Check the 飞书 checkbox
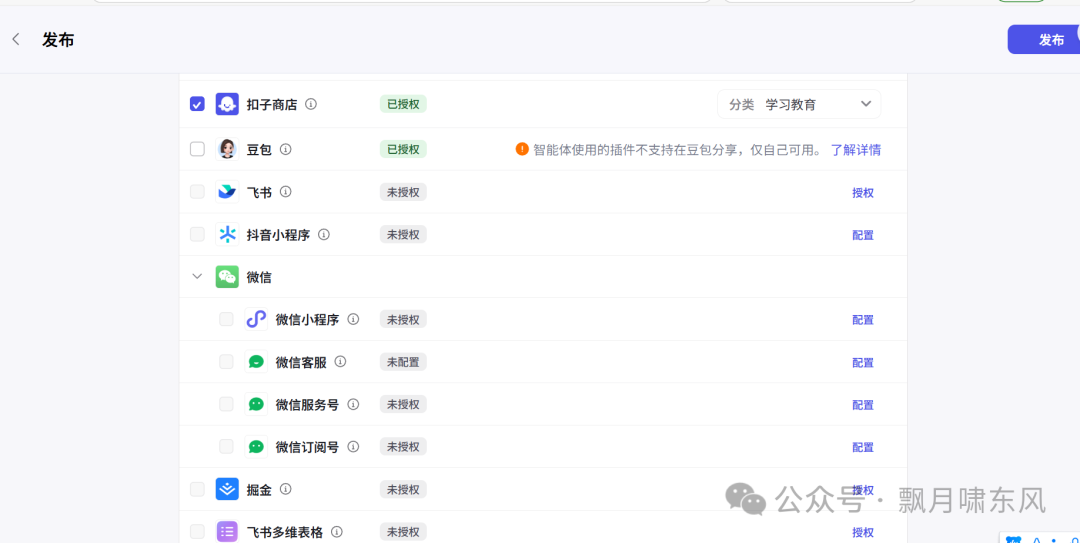This screenshot has height=543, width=1080. click(197, 192)
